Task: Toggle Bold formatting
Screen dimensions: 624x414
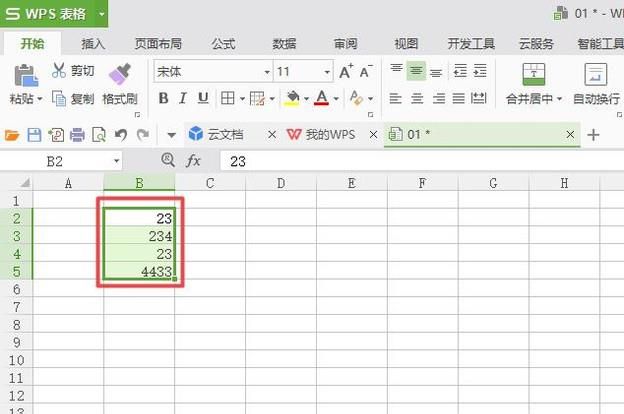Action: click(163, 98)
